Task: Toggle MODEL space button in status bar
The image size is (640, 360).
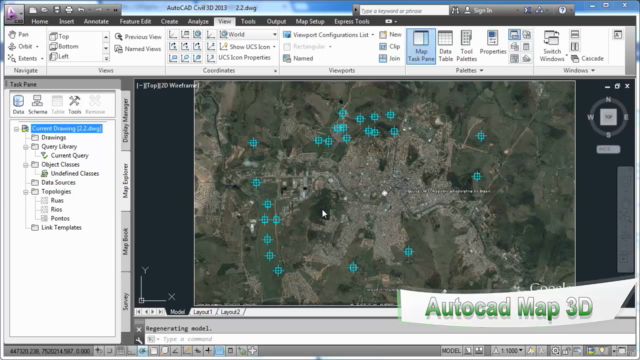Action: pos(451,351)
